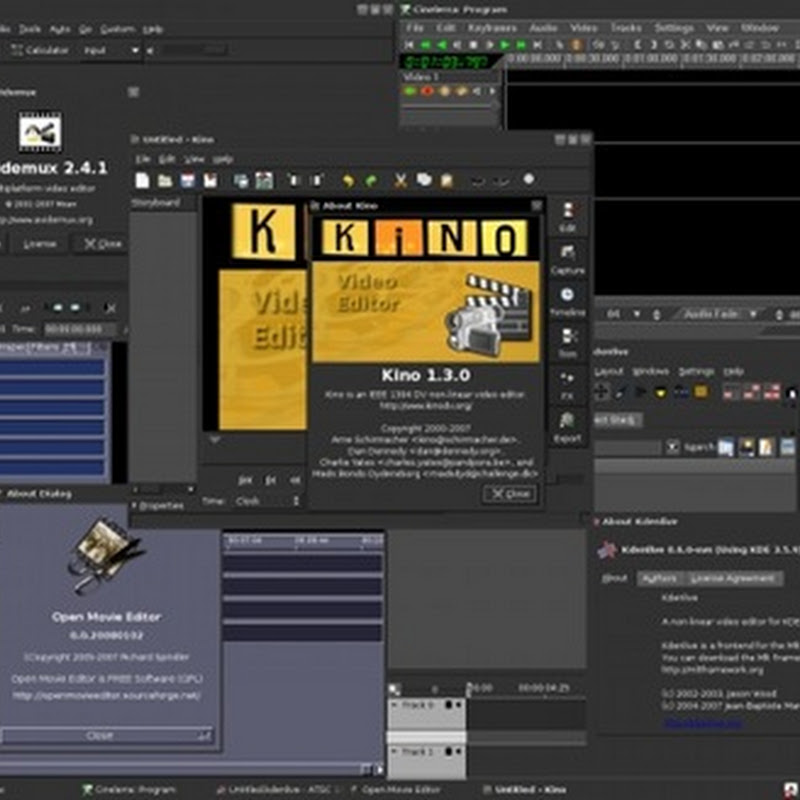Open the Keyframes menu in Cinelerra

(490, 28)
